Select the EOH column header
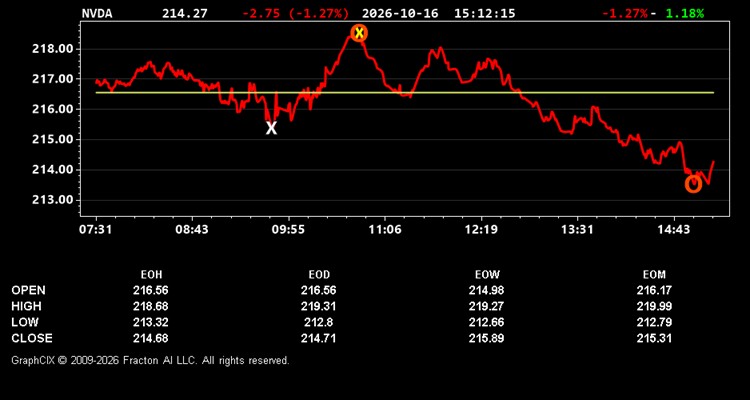750x400 pixels. point(151,275)
